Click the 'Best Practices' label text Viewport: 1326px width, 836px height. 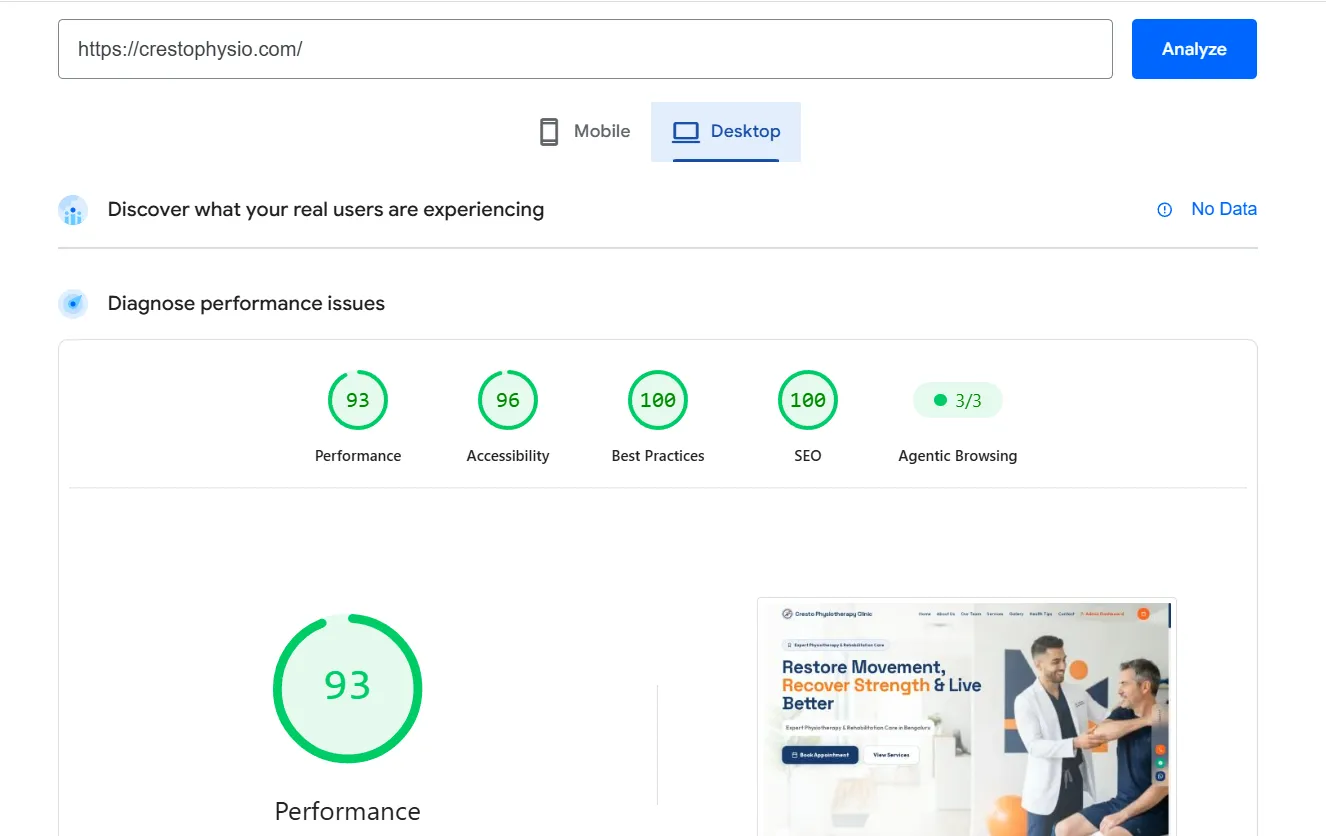(658, 456)
